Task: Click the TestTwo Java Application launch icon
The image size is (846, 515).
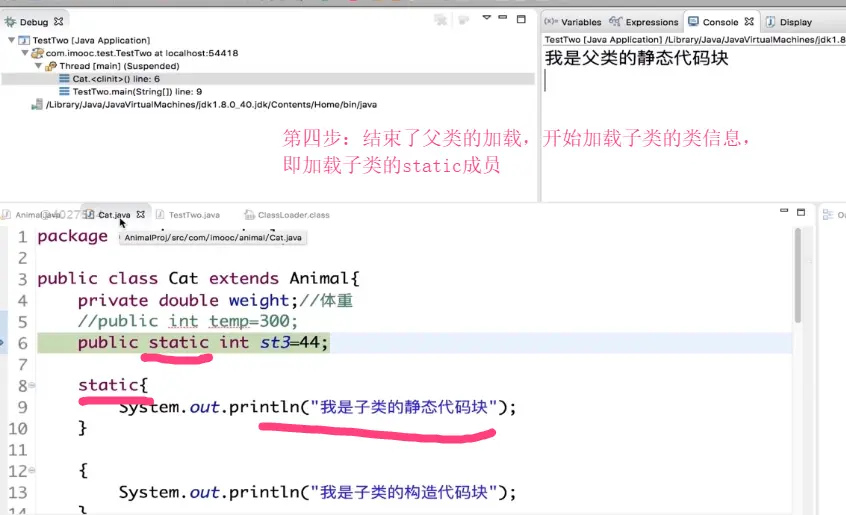Action: (24, 40)
